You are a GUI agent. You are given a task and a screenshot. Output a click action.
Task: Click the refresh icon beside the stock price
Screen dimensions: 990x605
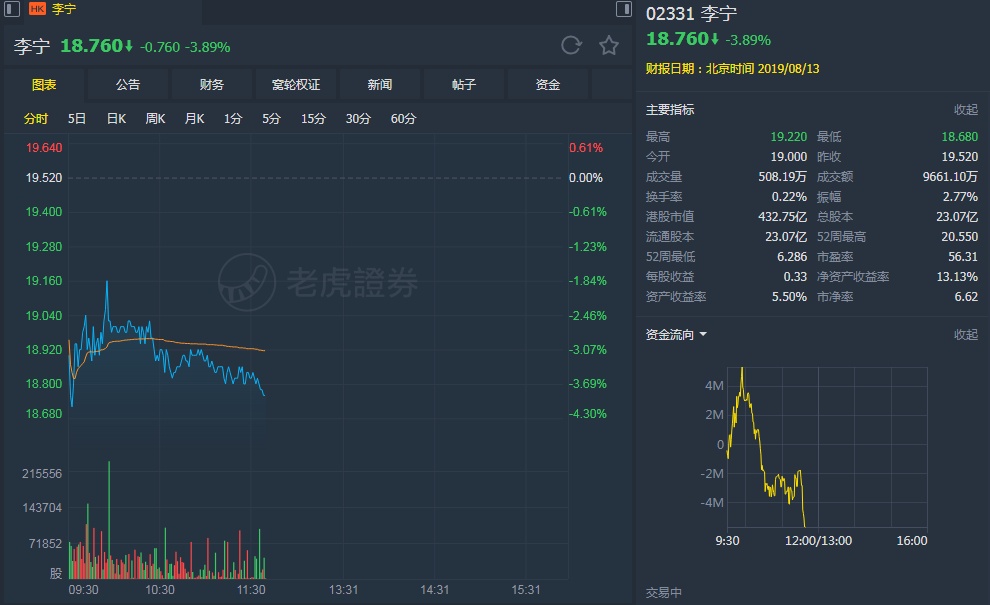tap(571, 45)
